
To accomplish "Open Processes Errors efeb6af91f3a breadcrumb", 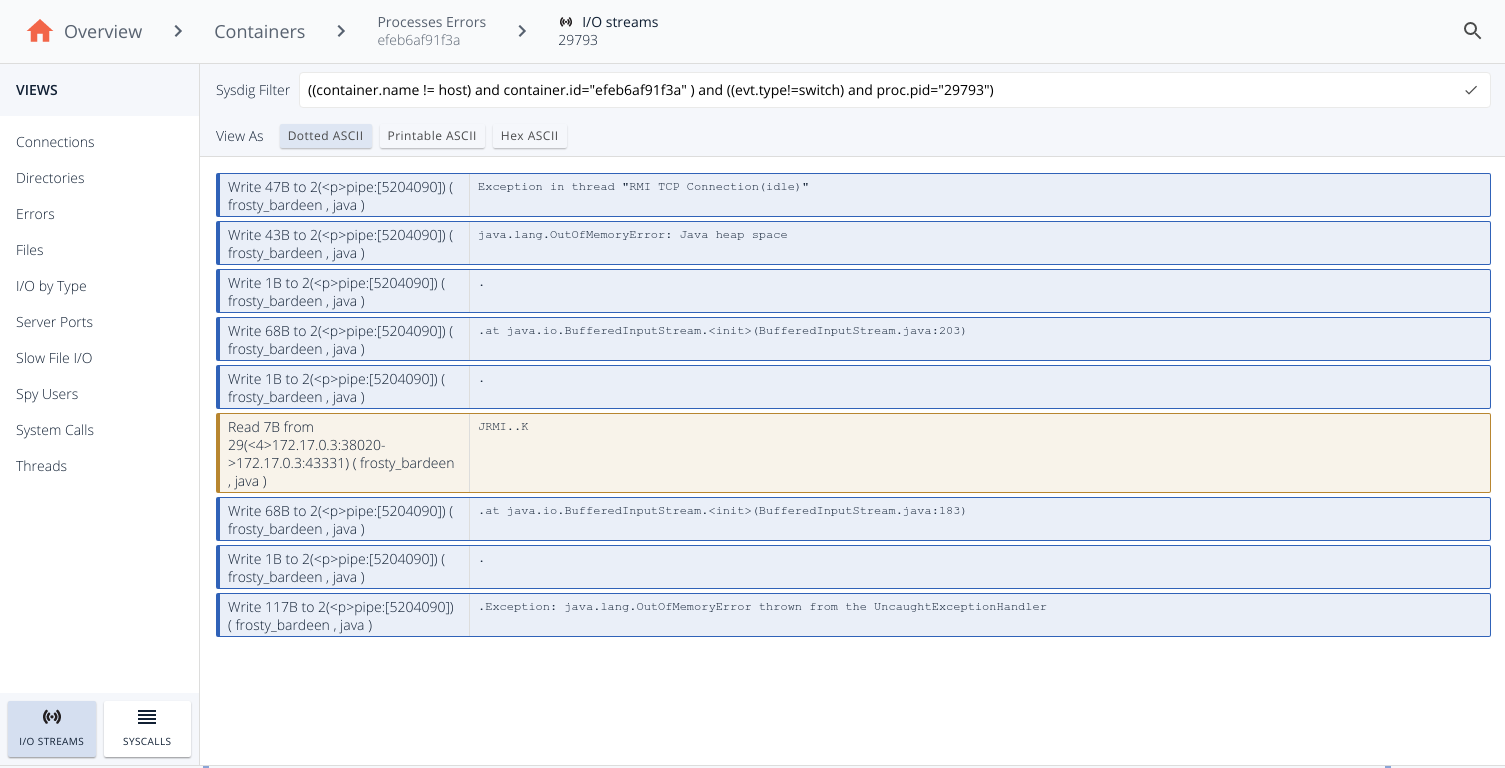I will click(431, 31).
